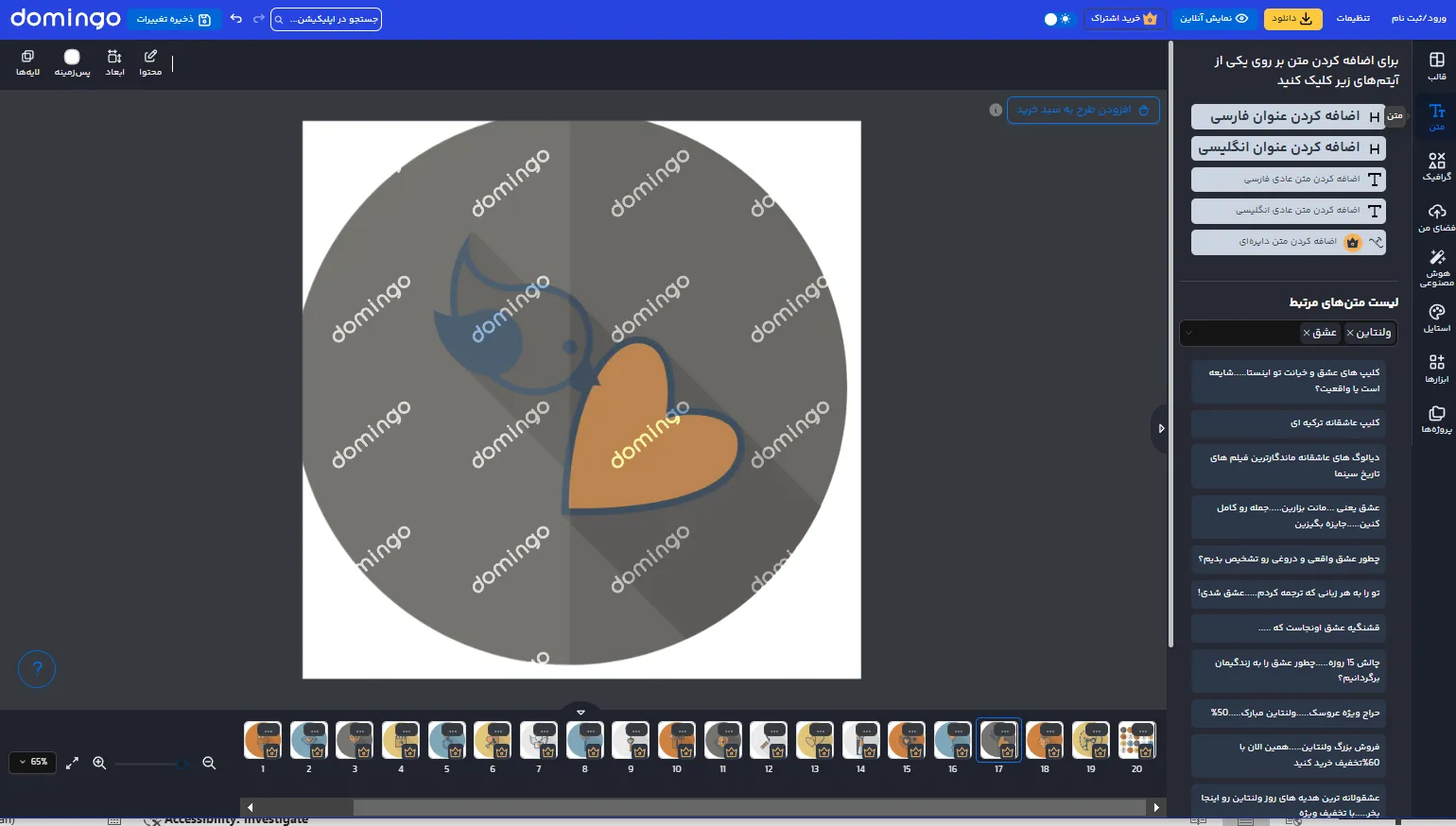Viewport: 1456px width, 826px height.
Task: Open the help question mark button
Action: pyautogui.click(x=37, y=669)
